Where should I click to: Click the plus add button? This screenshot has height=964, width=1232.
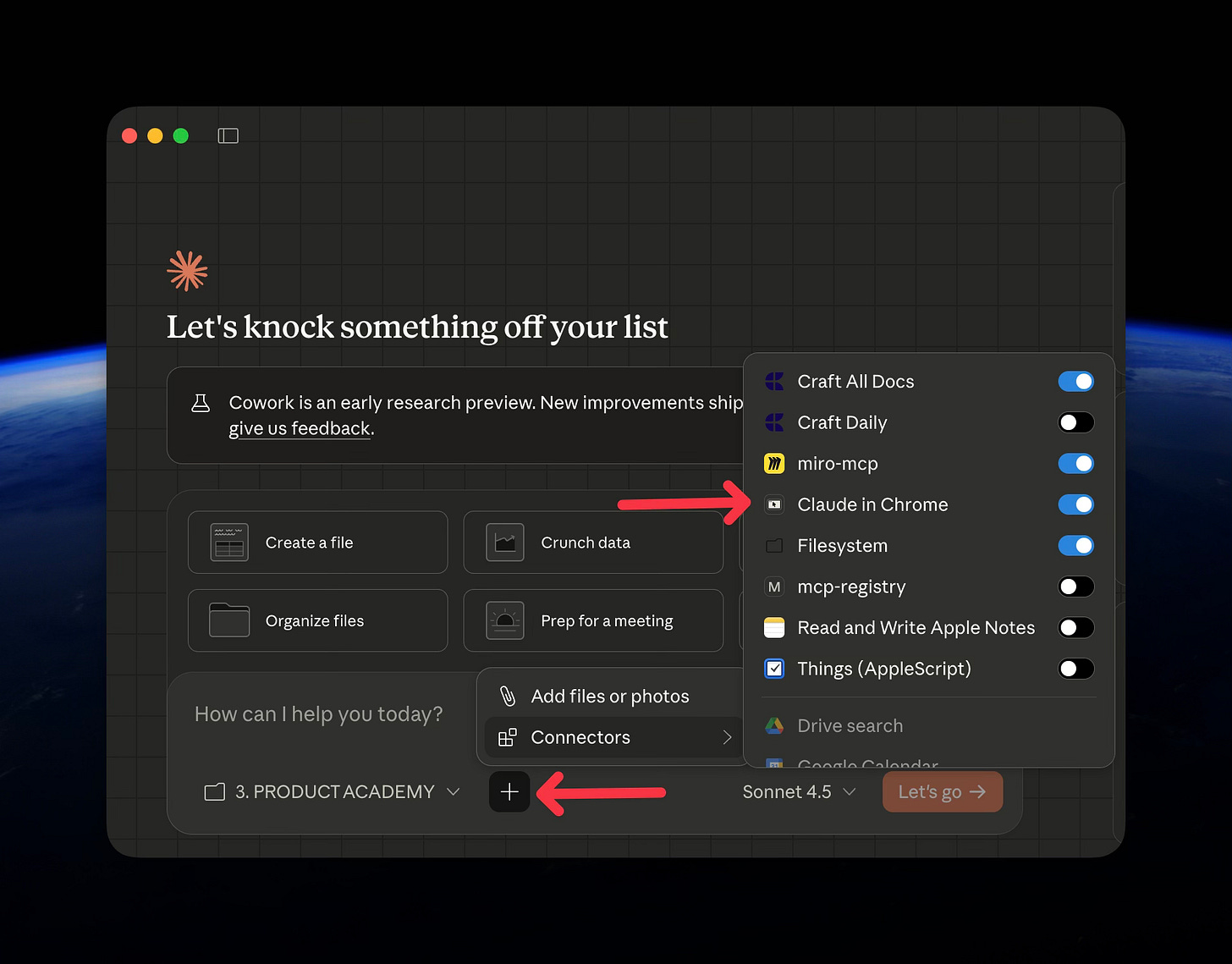point(509,791)
